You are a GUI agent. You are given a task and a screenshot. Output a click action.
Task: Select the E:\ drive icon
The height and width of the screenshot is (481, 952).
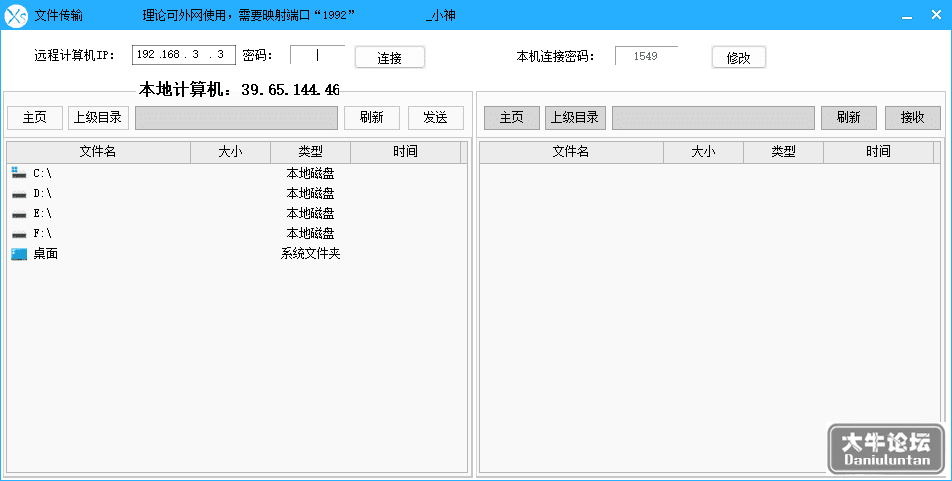point(19,214)
